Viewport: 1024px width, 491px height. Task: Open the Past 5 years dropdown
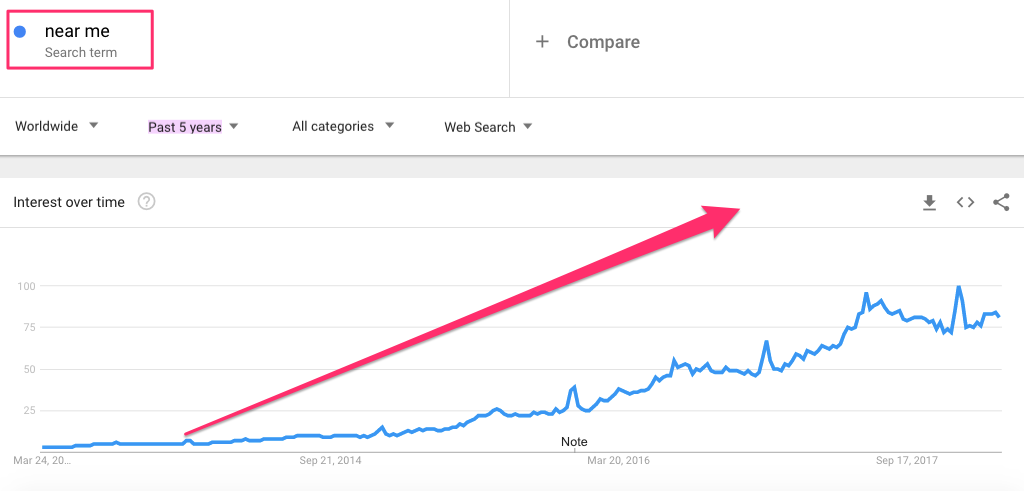[x=193, y=127]
